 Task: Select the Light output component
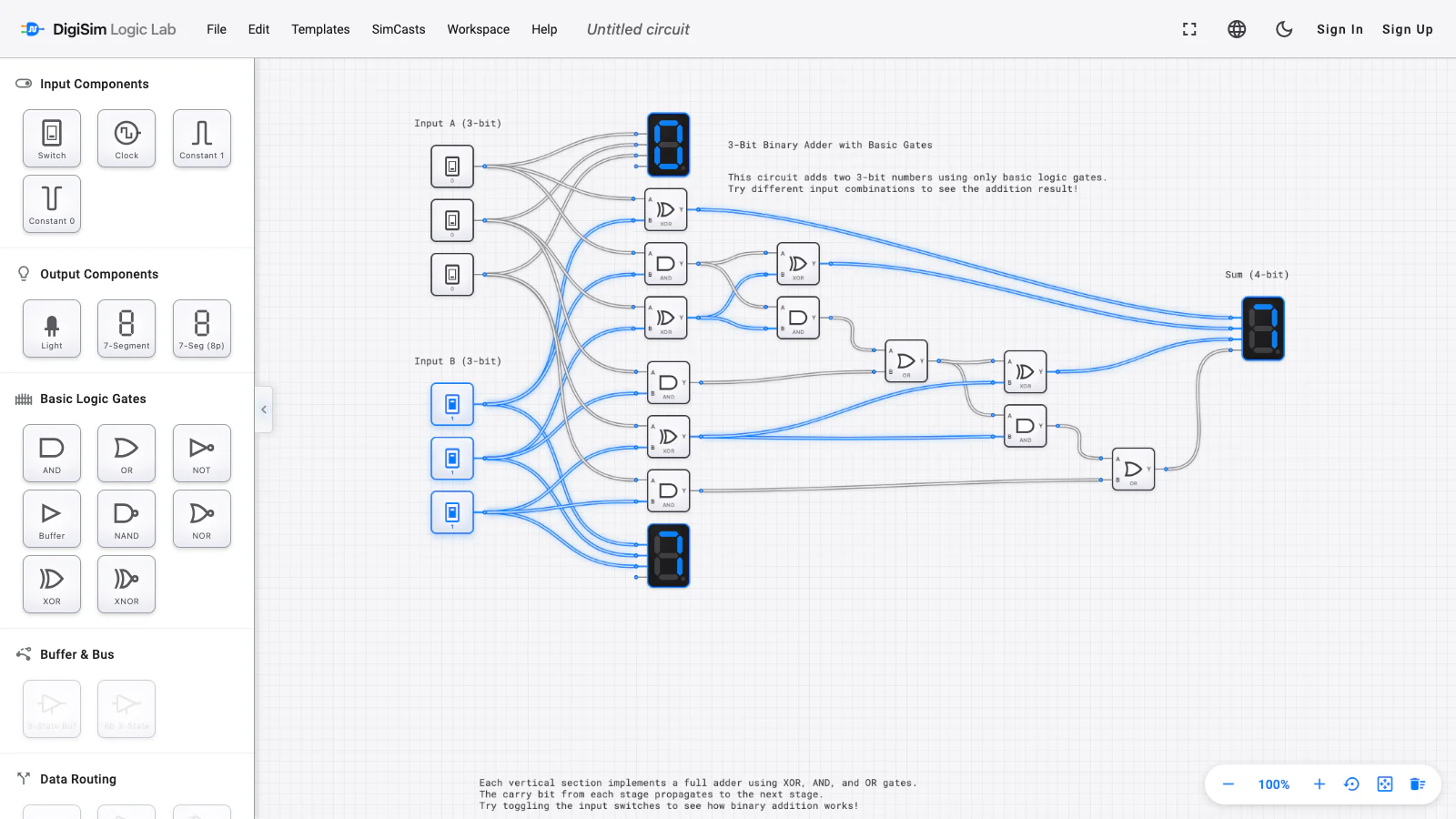[52, 329]
